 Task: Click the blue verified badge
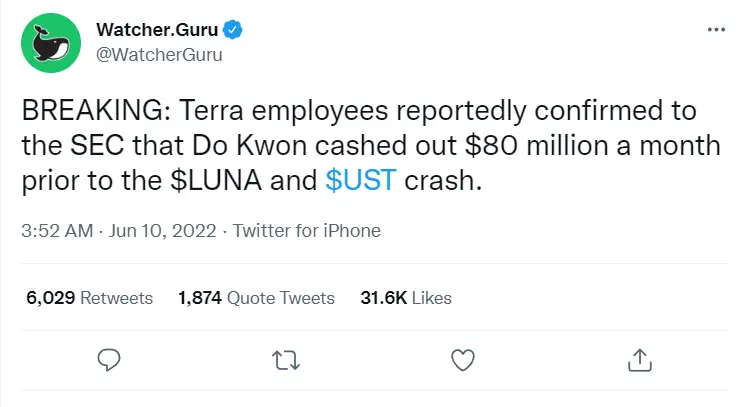pos(233,30)
